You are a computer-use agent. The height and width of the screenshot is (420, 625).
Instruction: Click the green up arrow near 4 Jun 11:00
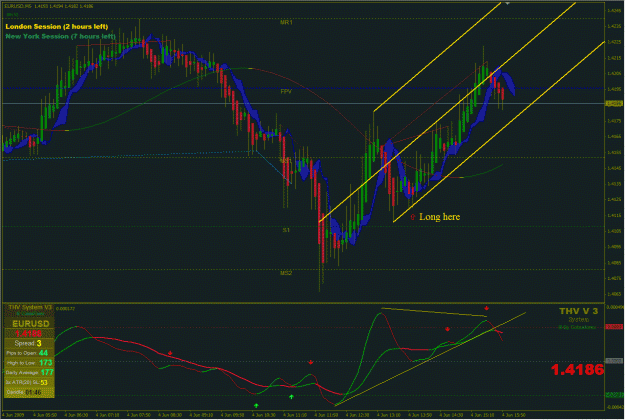[x=291, y=397]
